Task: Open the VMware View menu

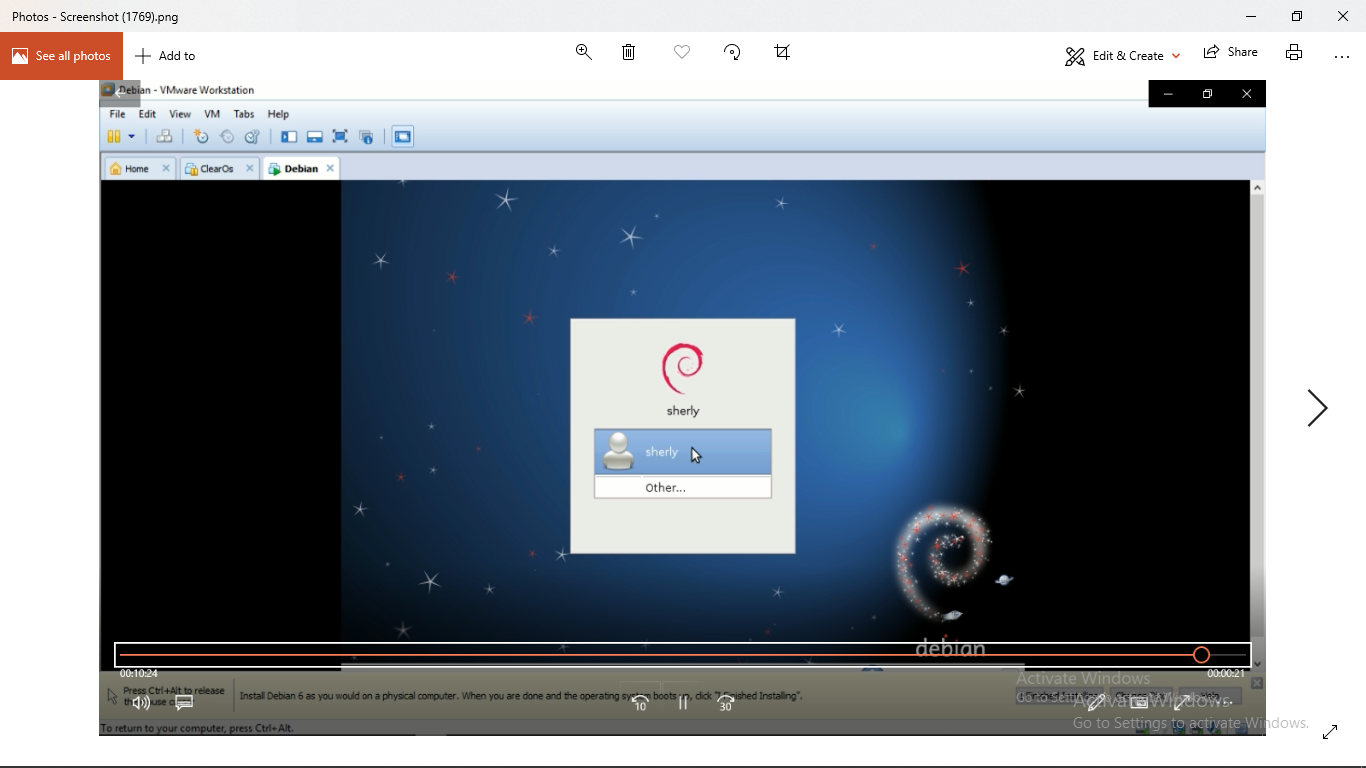Action: pyautogui.click(x=180, y=114)
